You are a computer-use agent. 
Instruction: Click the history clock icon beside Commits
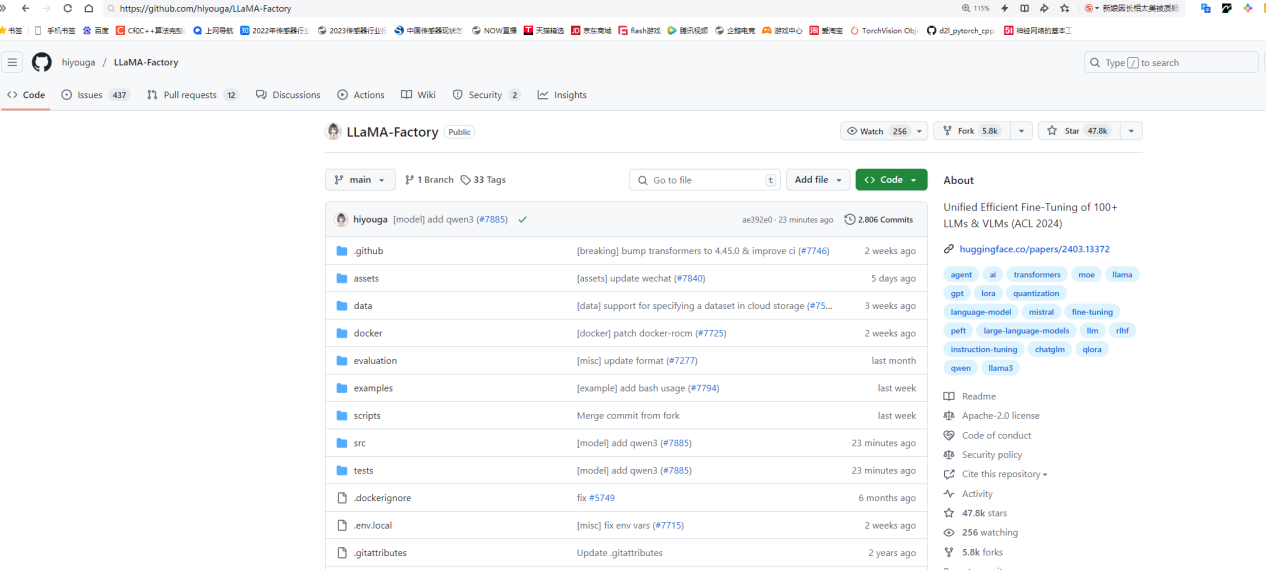point(850,219)
